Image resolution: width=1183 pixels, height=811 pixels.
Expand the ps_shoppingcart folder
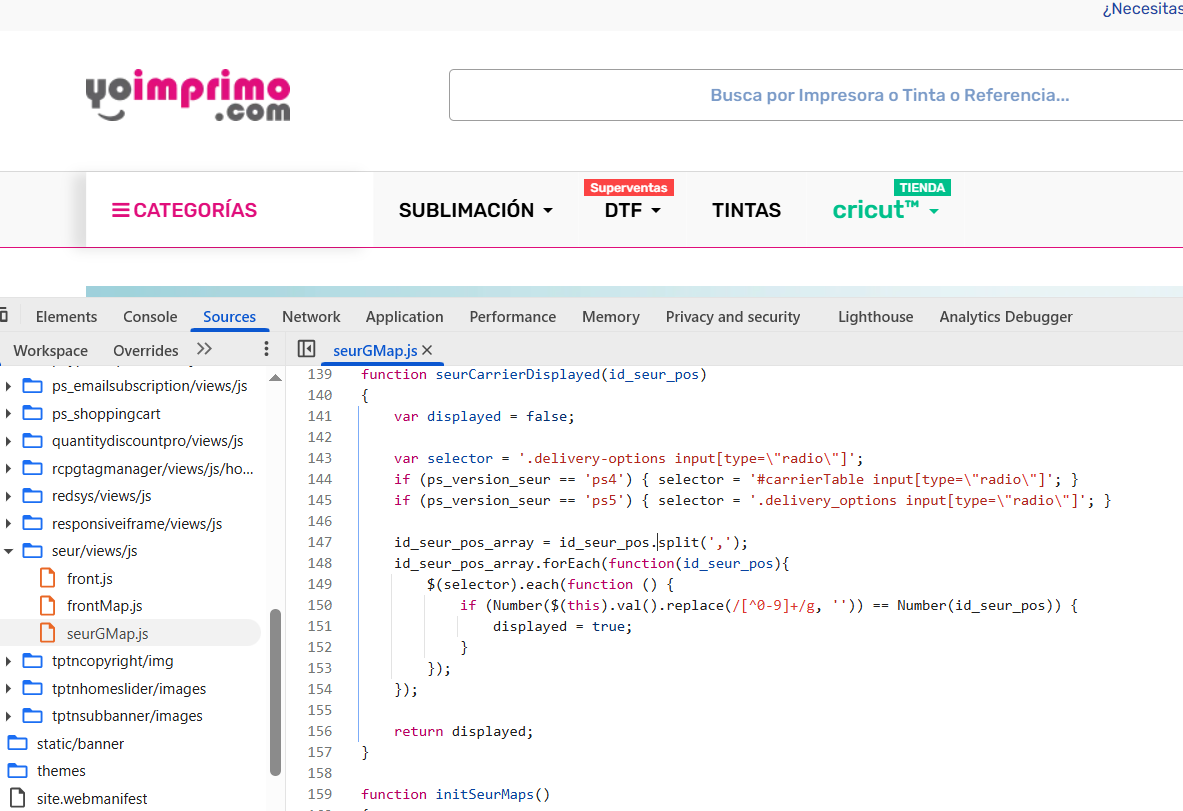(x=9, y=414)
